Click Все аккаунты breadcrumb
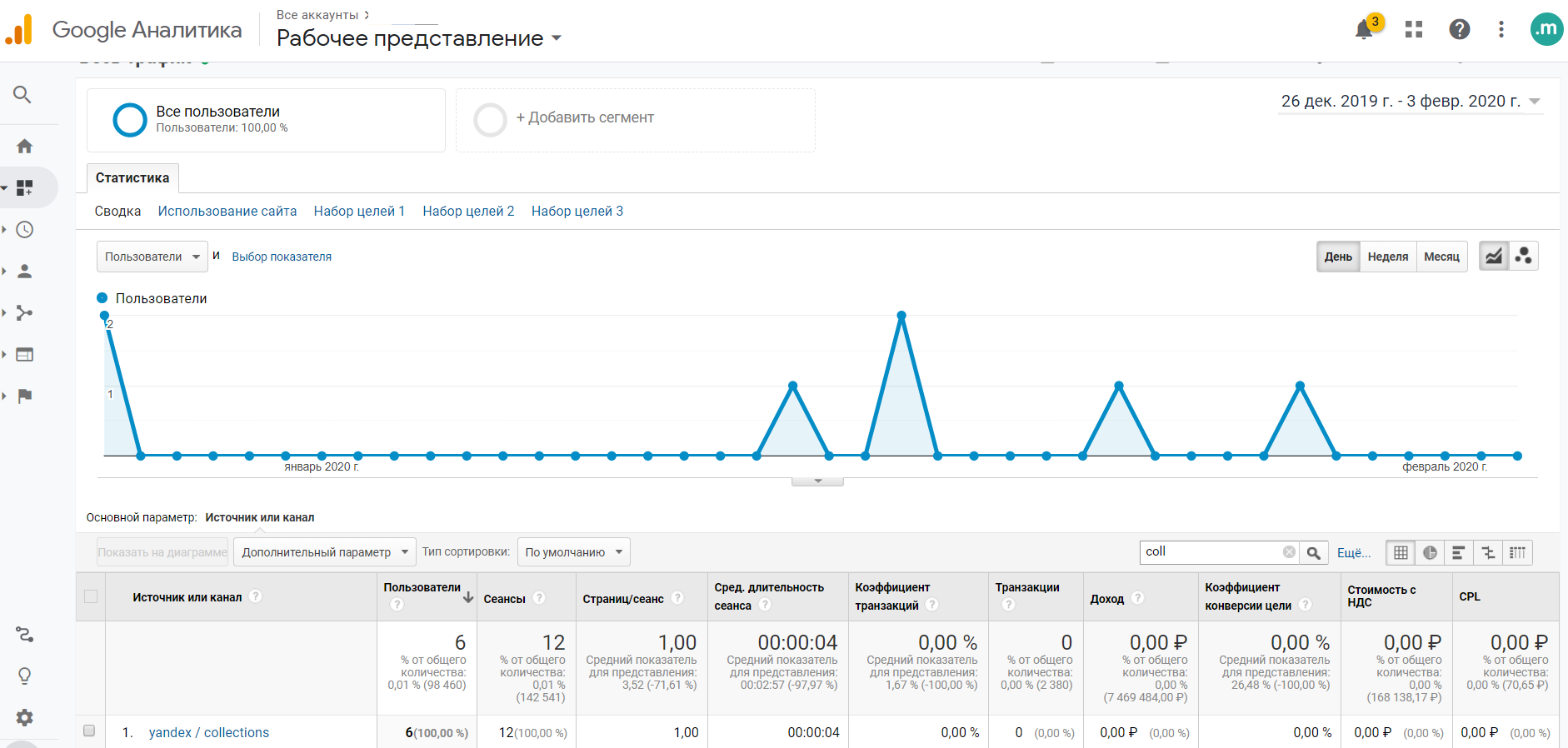This screenshot has width=1568, height=748. coord(317,15)
